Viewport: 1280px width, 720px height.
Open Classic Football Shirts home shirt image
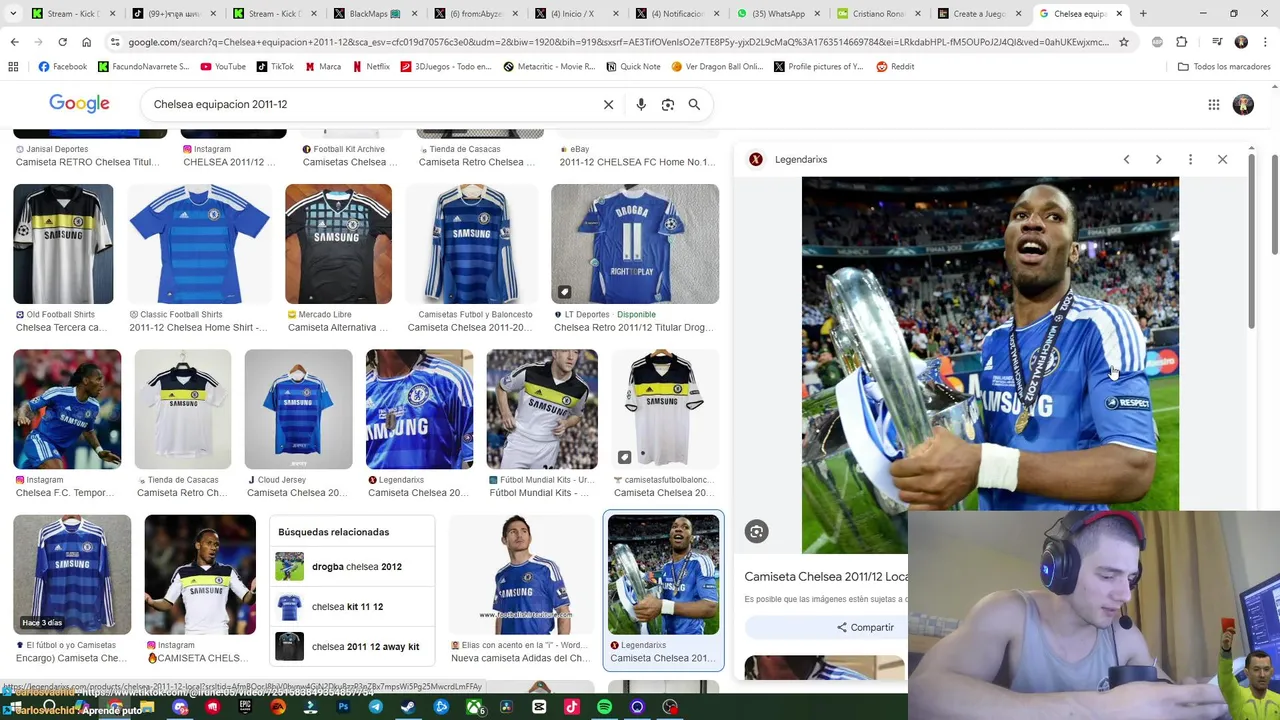pyautogui.click(x=199, y=244)
